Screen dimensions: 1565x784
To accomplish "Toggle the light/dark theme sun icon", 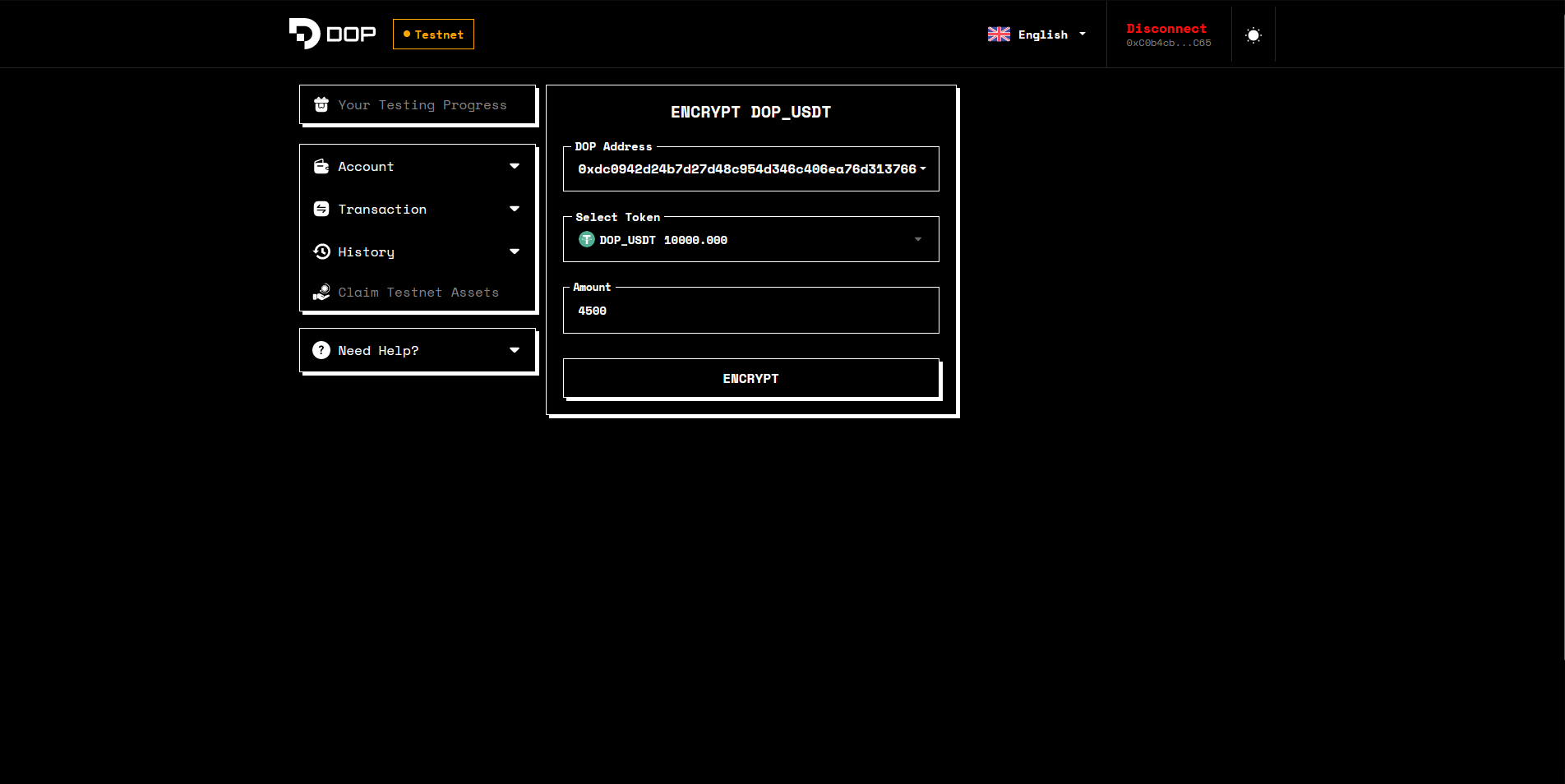I will point(1253,35).
